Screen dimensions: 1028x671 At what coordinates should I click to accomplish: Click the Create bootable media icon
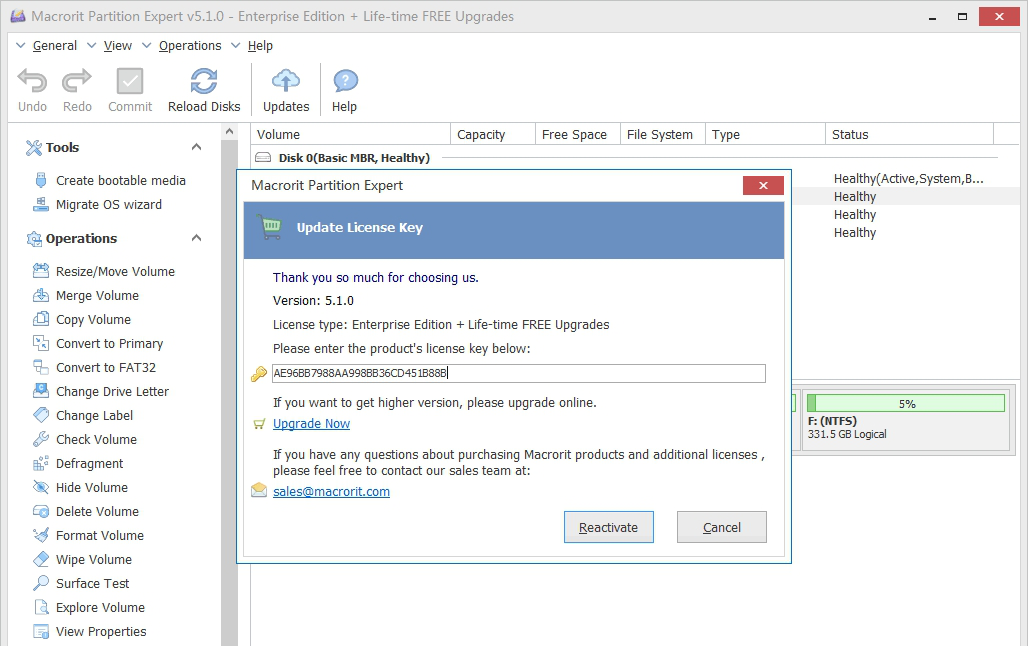41,180
